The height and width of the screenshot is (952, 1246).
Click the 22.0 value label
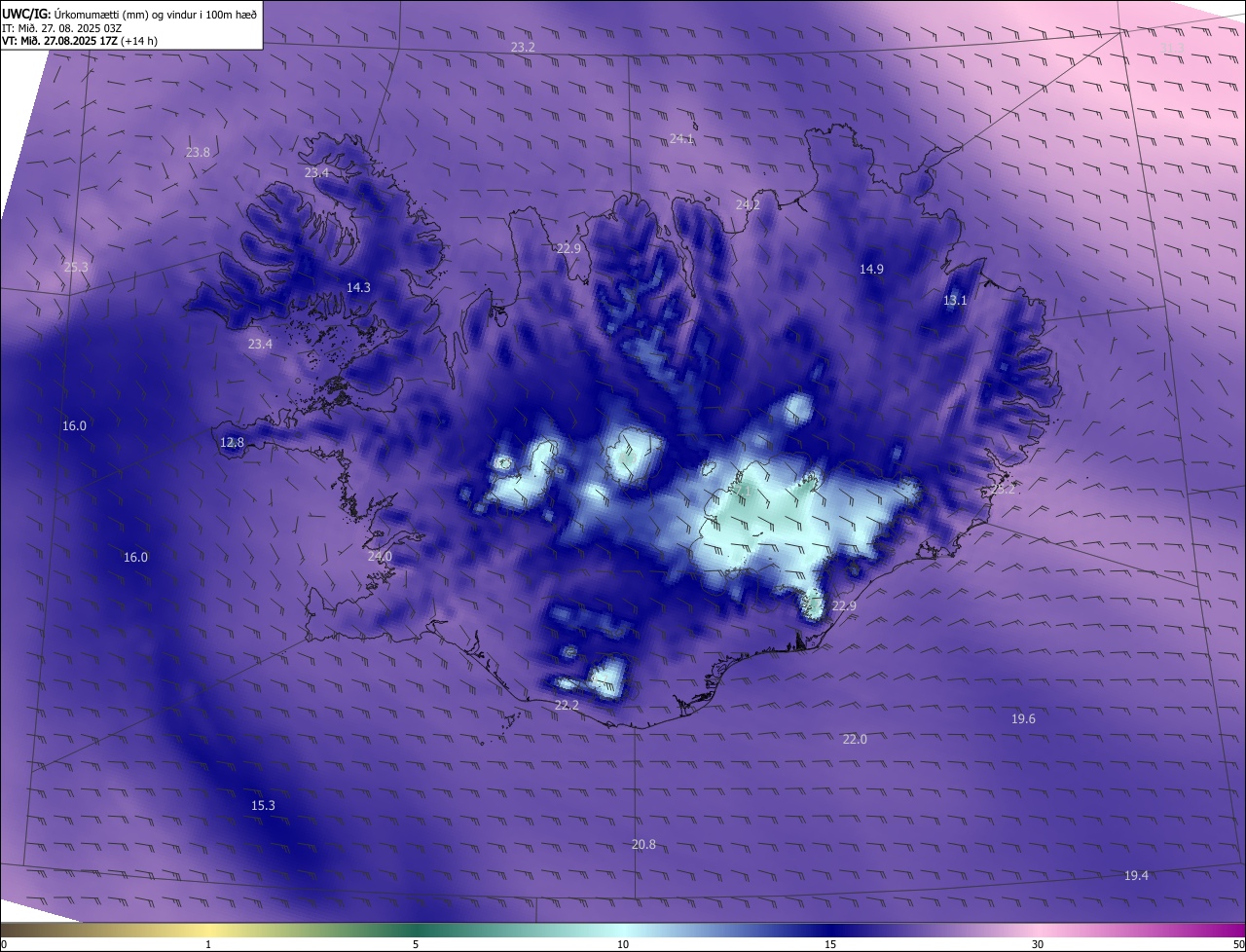pos(855,739)
